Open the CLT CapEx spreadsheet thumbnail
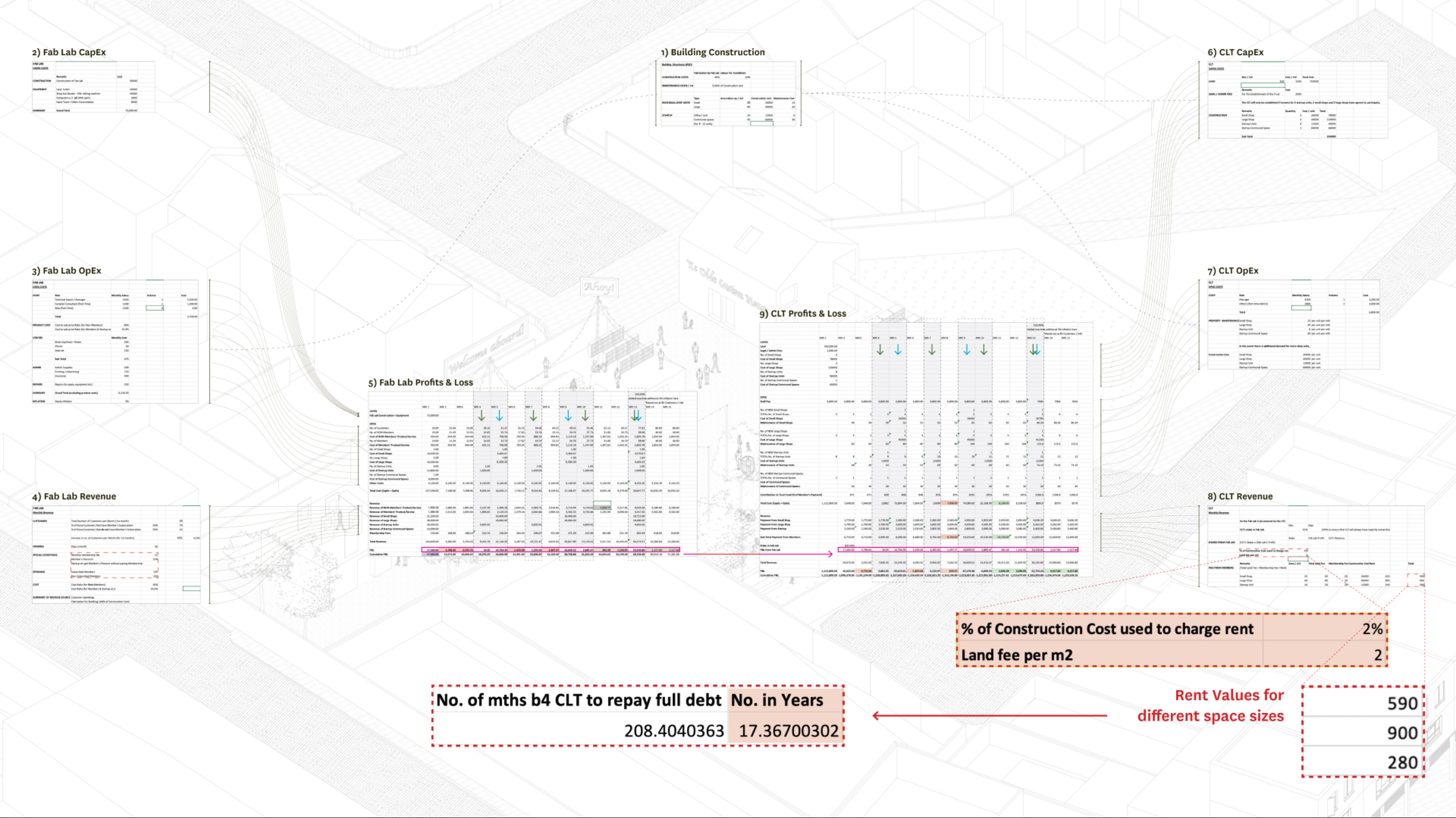 pyautogui.click(x=1297, y=99)
